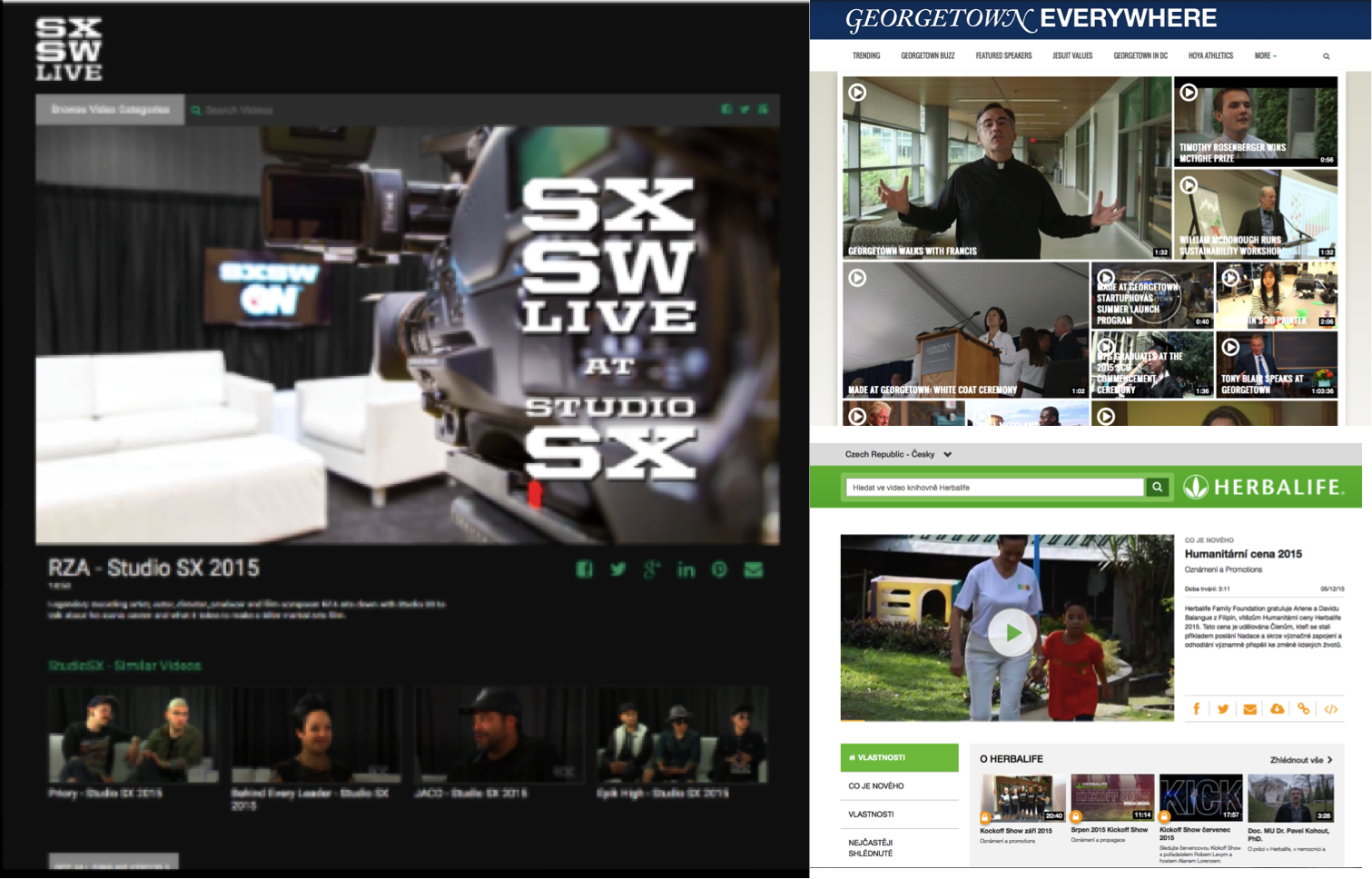The height and width of the screenshot is (879, 1372).
Task: Click SXSW Live at Studio SX main video
Action: point(407,335)
